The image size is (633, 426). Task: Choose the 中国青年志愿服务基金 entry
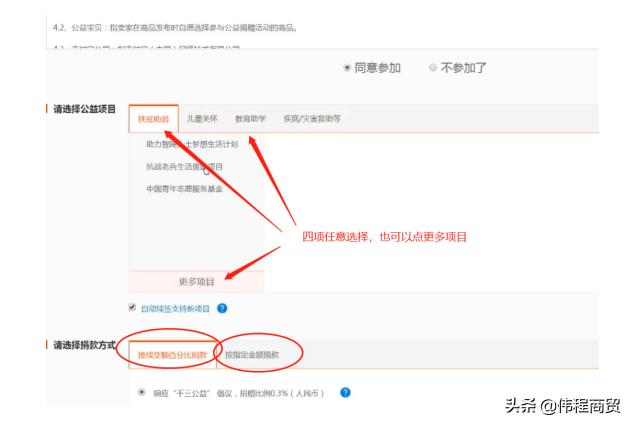click(184, 189)
